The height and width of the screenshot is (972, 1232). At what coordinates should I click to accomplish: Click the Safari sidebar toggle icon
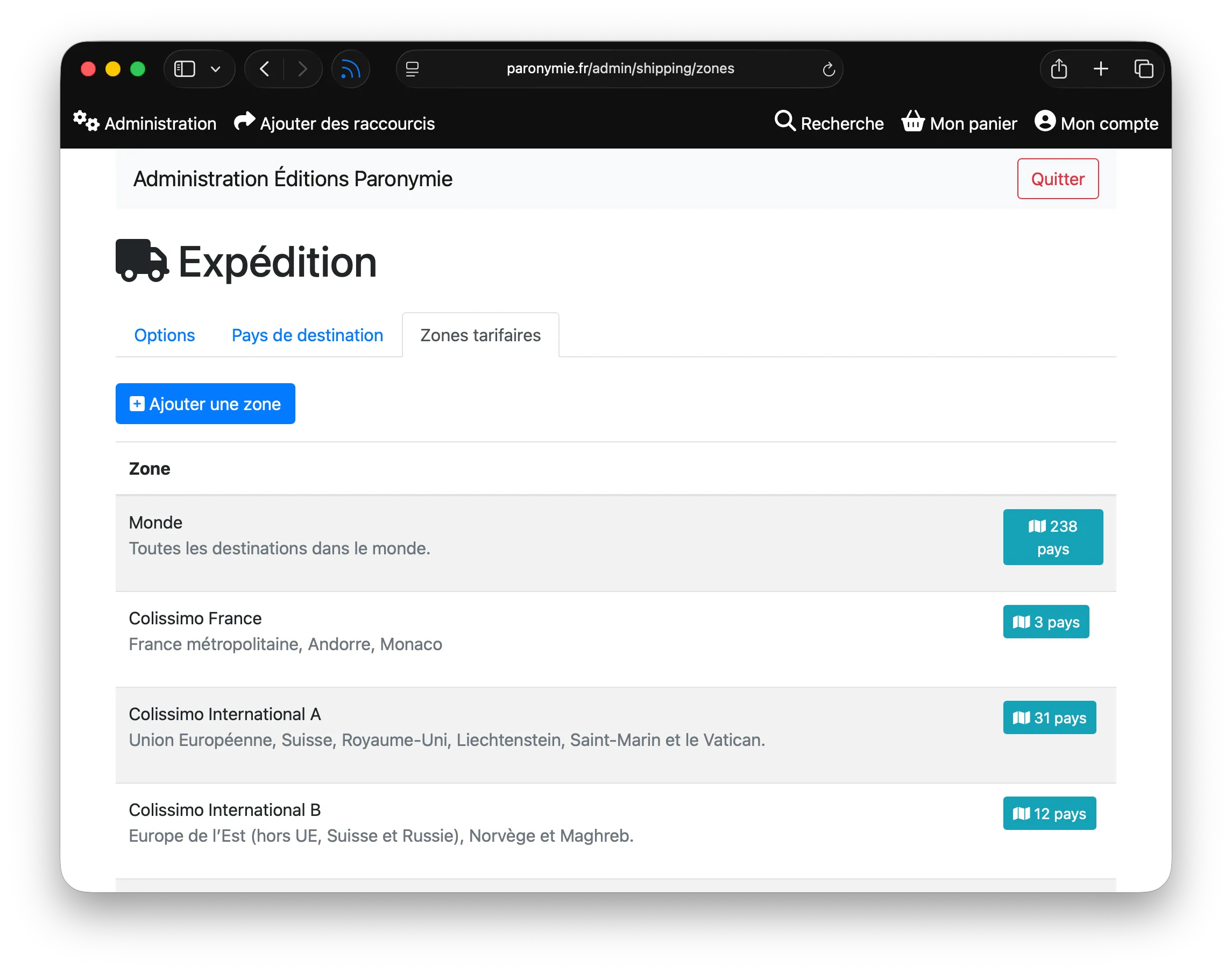(x=185, y=69)
